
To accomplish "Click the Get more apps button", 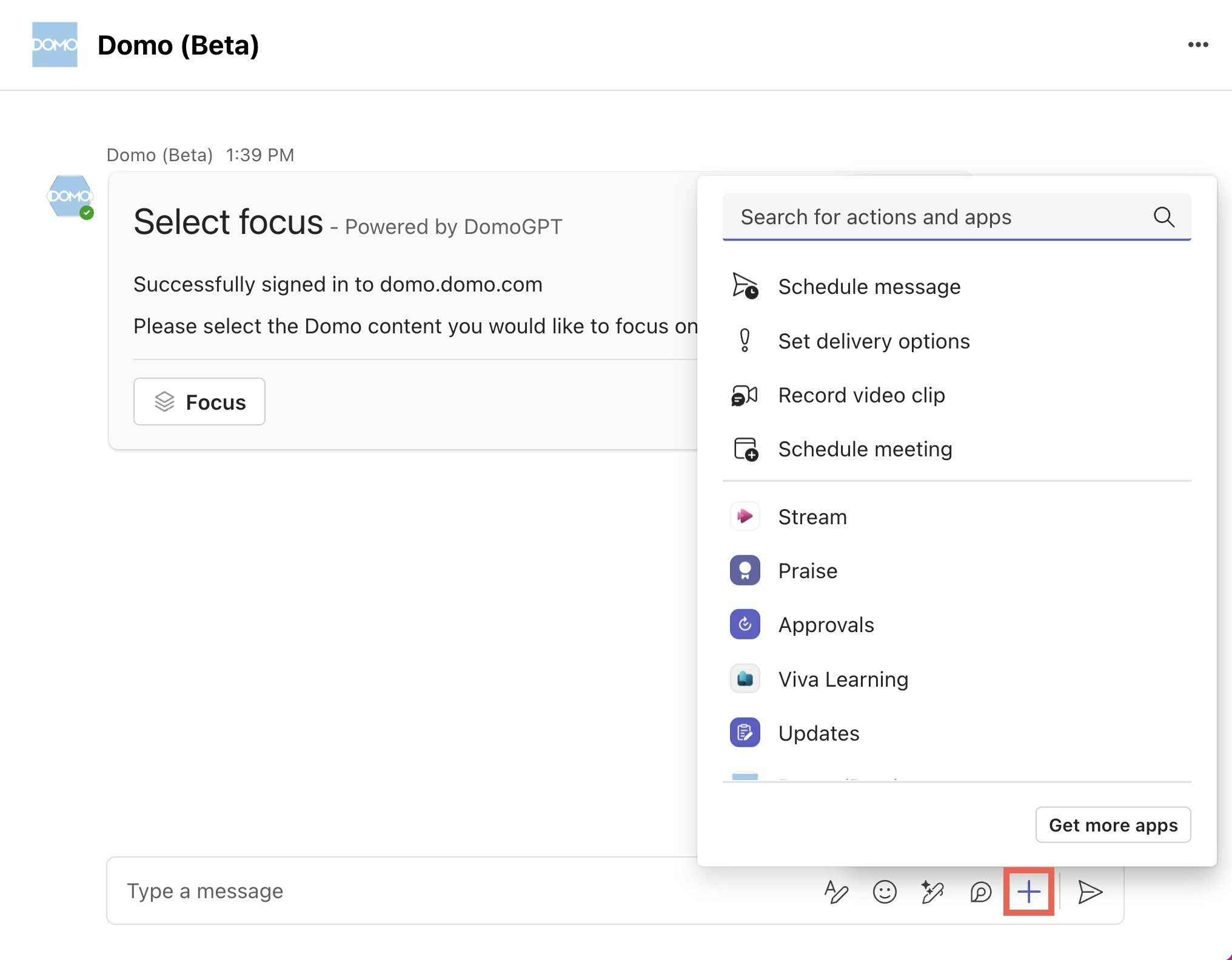I will 1113,825.
